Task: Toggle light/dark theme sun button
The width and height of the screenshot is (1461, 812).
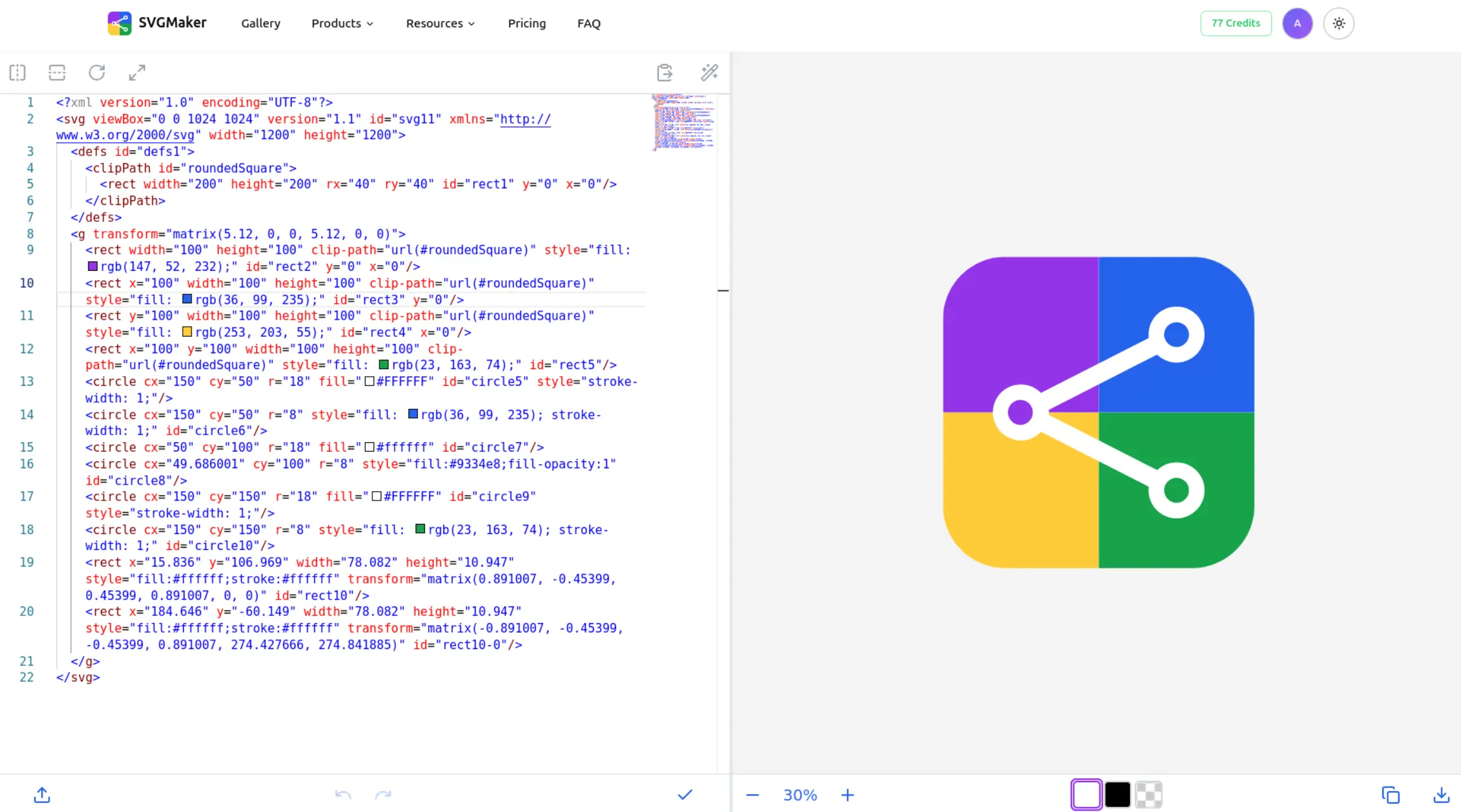Action: [x=1339, y=23]
